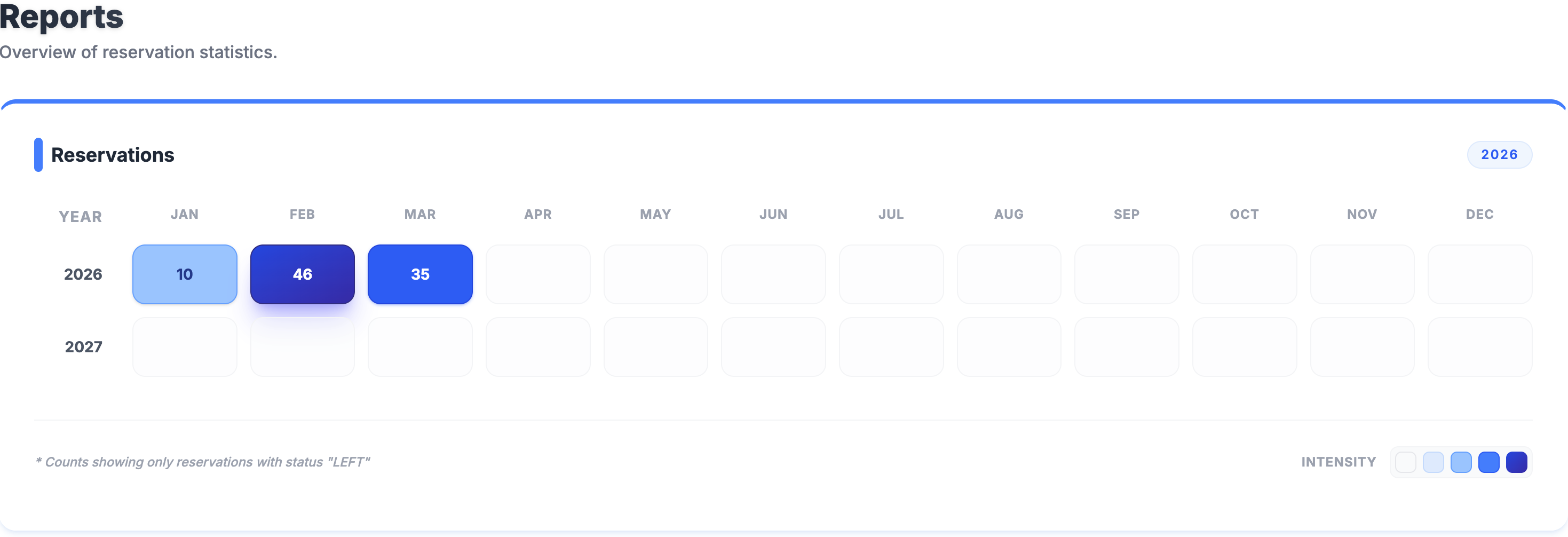
Task: Select the empty December 2027 cell
Action: (x=1479, y=346)
